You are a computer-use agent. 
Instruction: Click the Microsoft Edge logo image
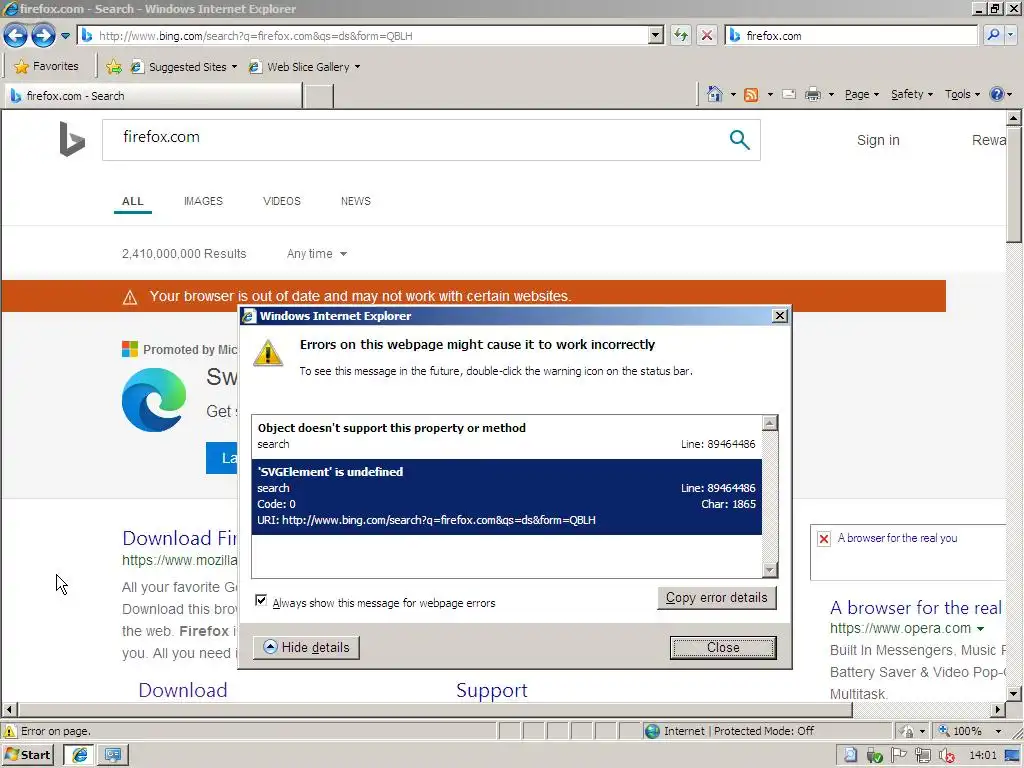point(154,400)
